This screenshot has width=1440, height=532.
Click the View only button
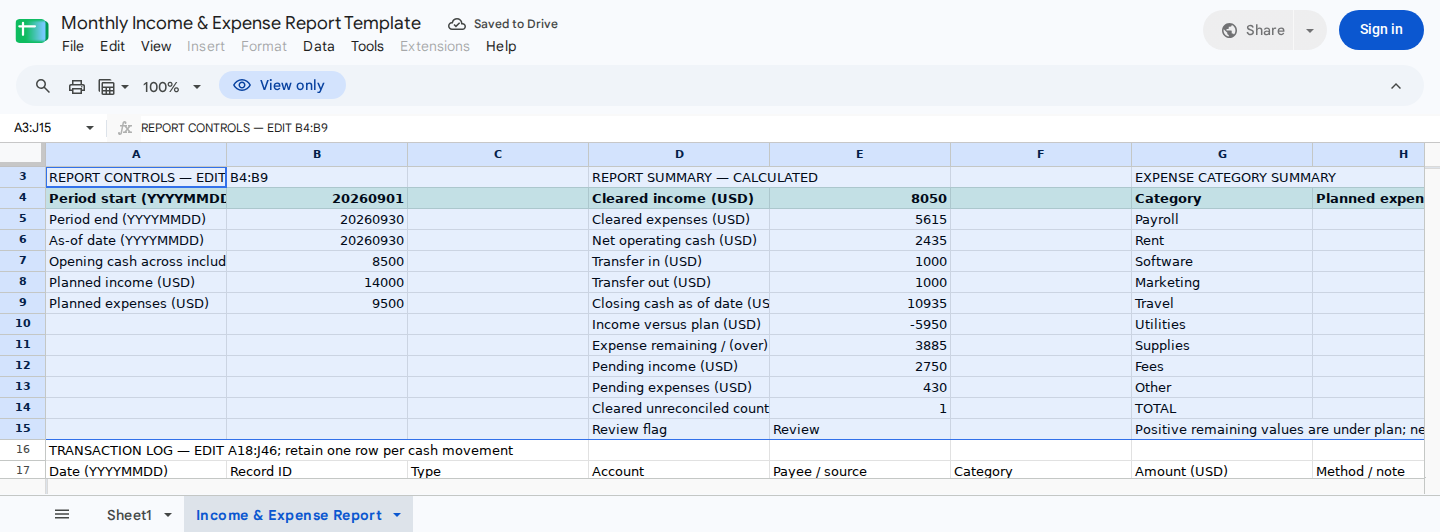282,86
